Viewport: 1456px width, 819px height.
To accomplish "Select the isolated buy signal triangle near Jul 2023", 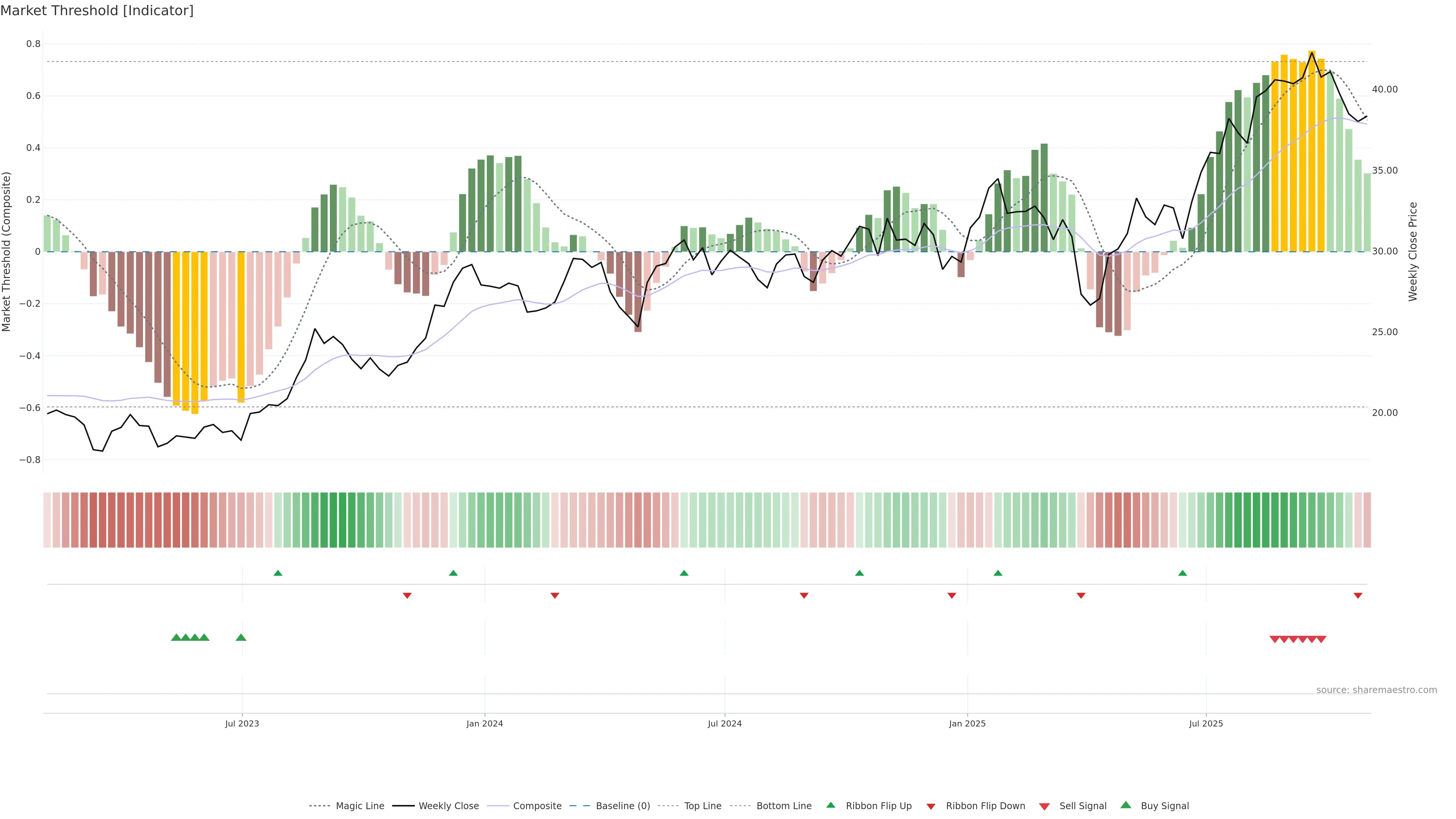I will (241, 637).
